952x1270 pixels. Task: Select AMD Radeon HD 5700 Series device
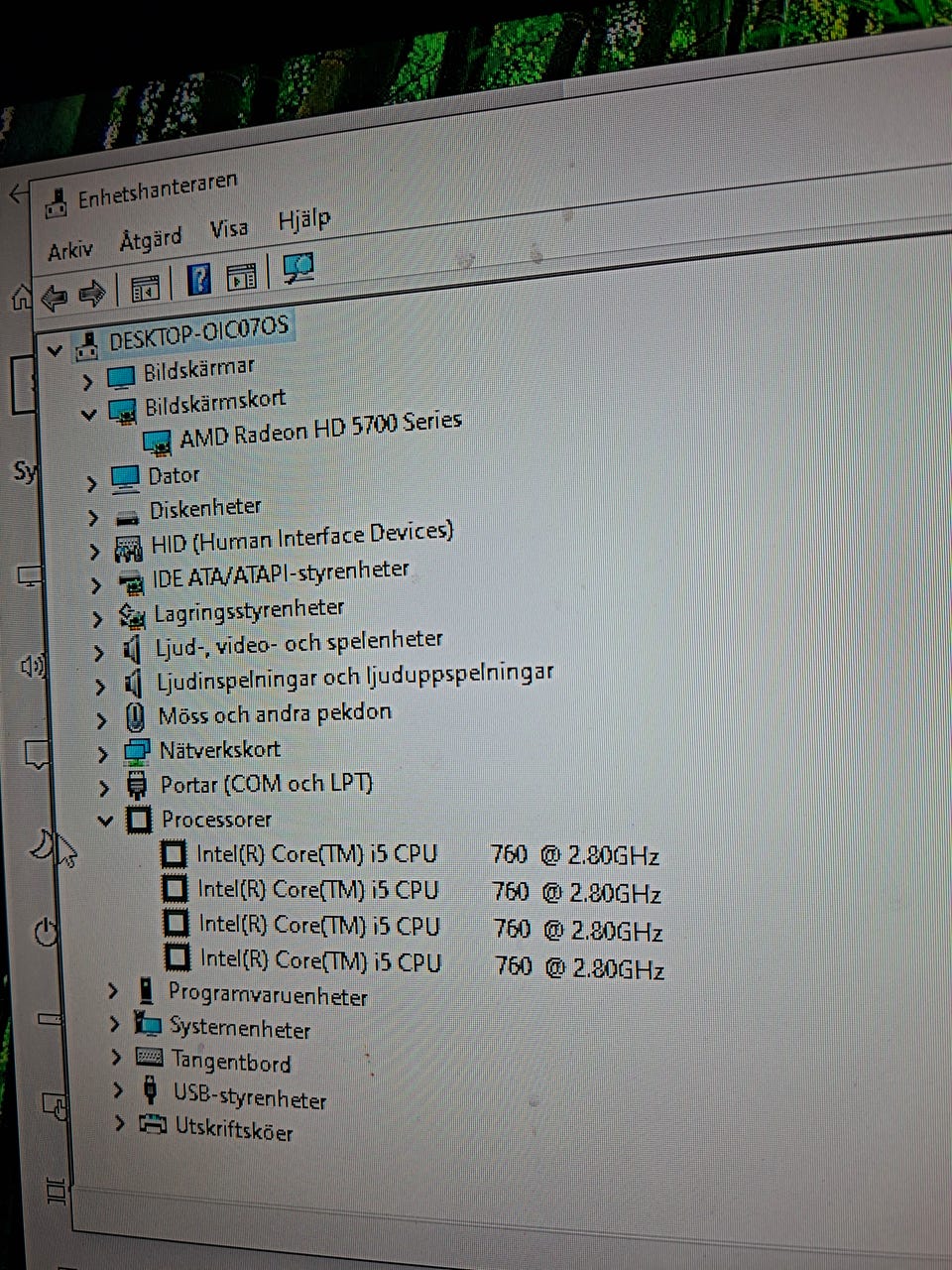click(320, 428)
